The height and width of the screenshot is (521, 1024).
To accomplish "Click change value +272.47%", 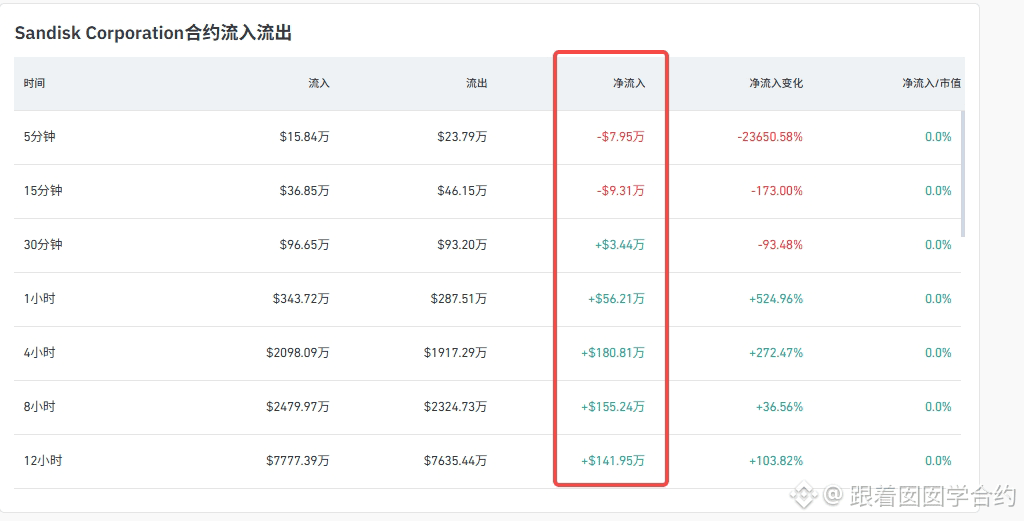I will point(776,353).
